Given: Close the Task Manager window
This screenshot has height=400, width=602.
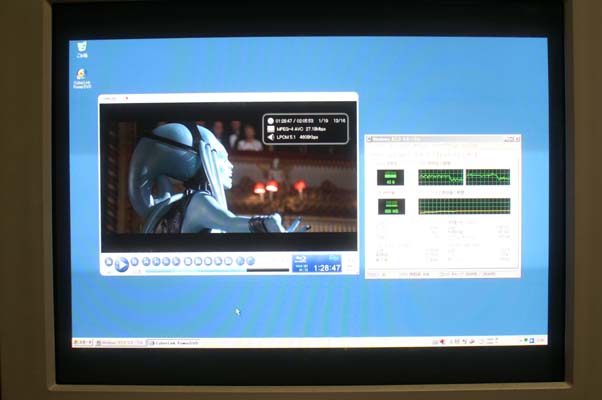Looking at the screenshot, I should [x=518, y=139].
